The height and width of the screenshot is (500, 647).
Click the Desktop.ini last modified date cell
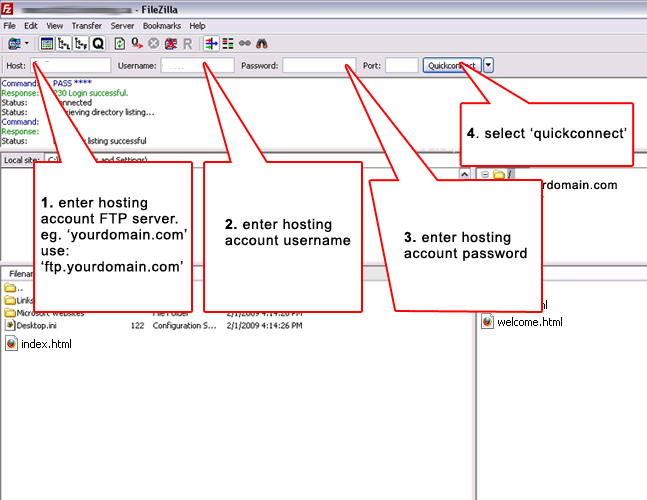[x=264, y=325]
